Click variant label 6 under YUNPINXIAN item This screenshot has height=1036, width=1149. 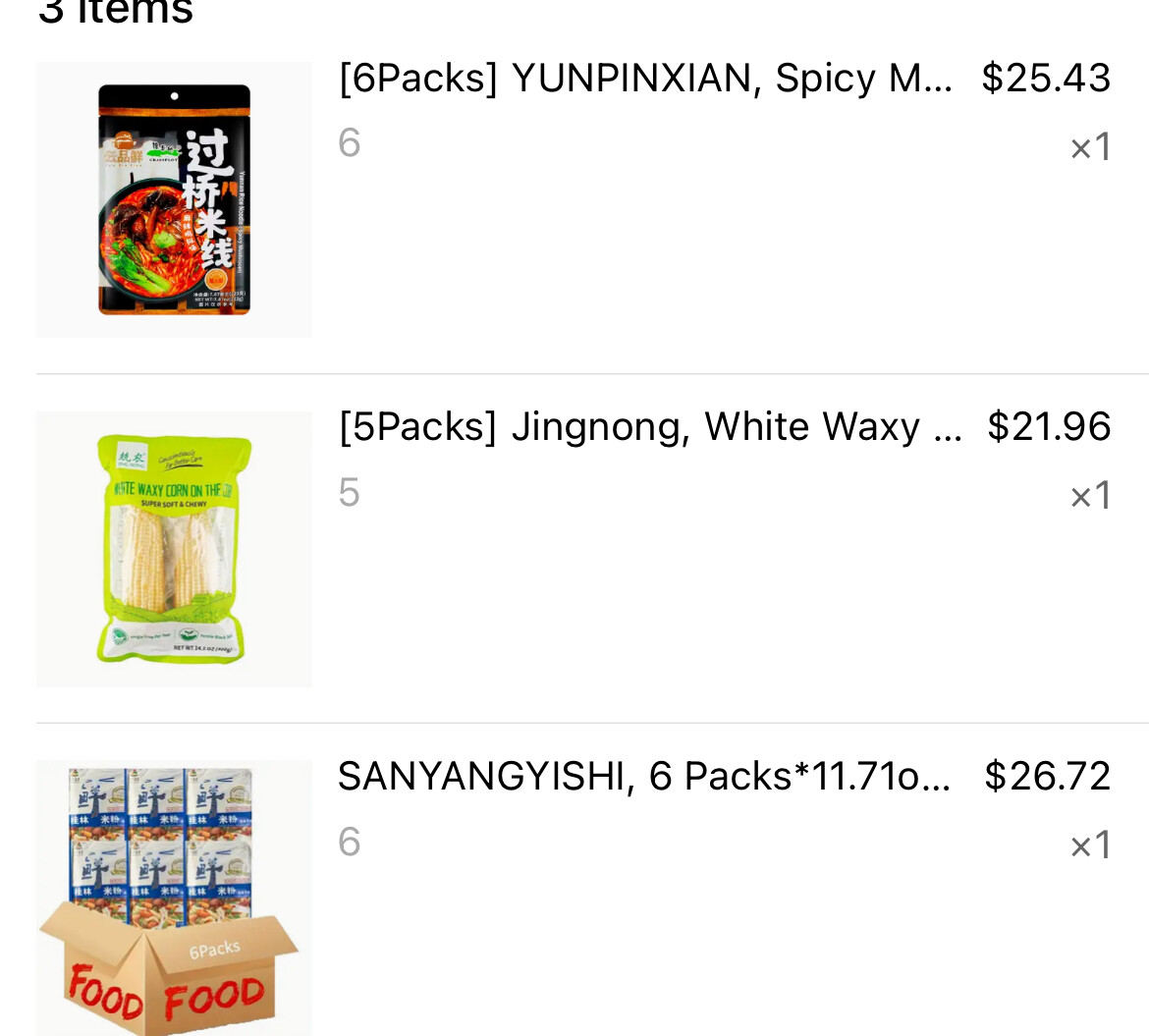tap(350, 142)
